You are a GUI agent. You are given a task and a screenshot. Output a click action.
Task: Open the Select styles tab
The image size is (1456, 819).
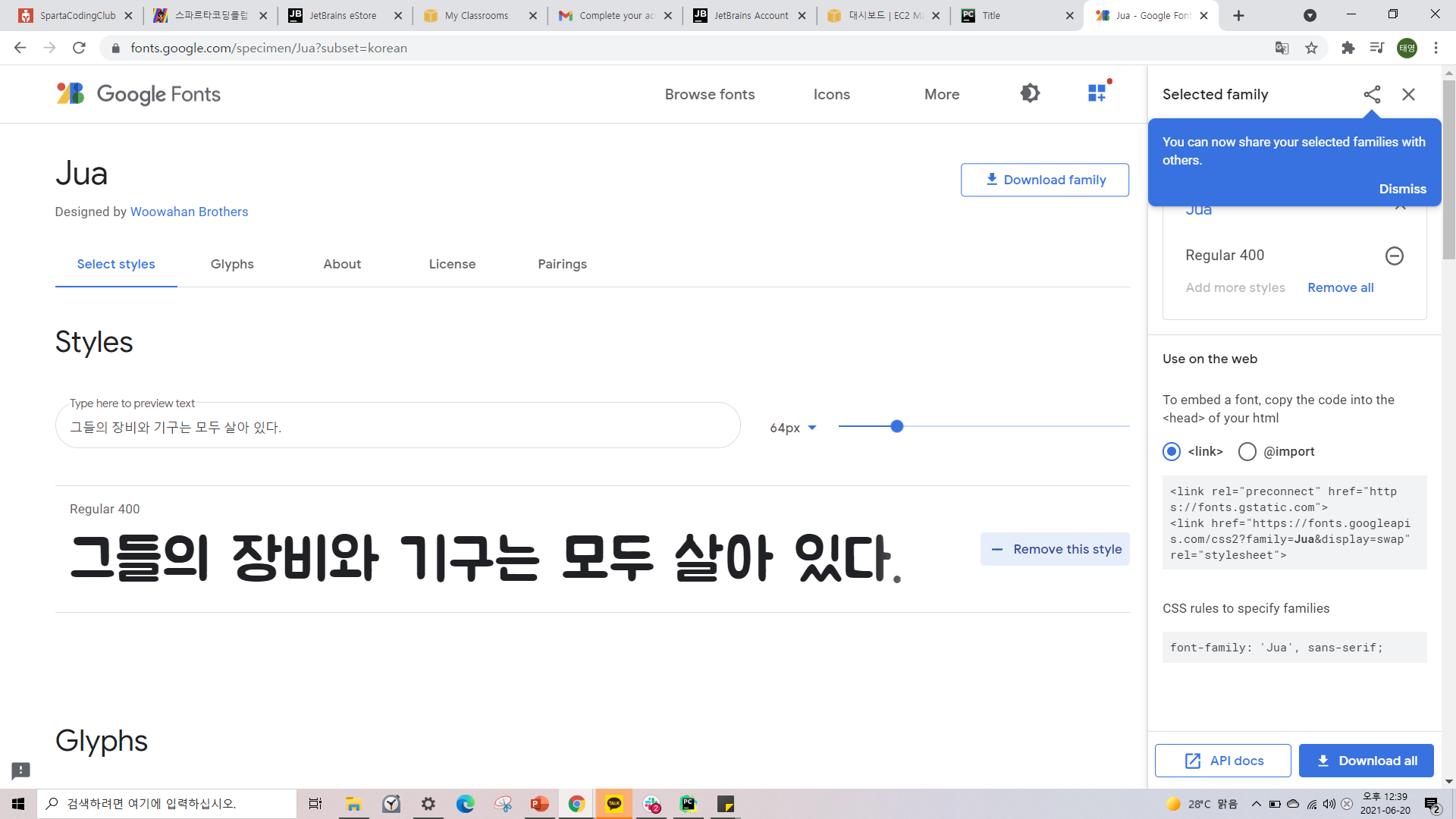116,264
